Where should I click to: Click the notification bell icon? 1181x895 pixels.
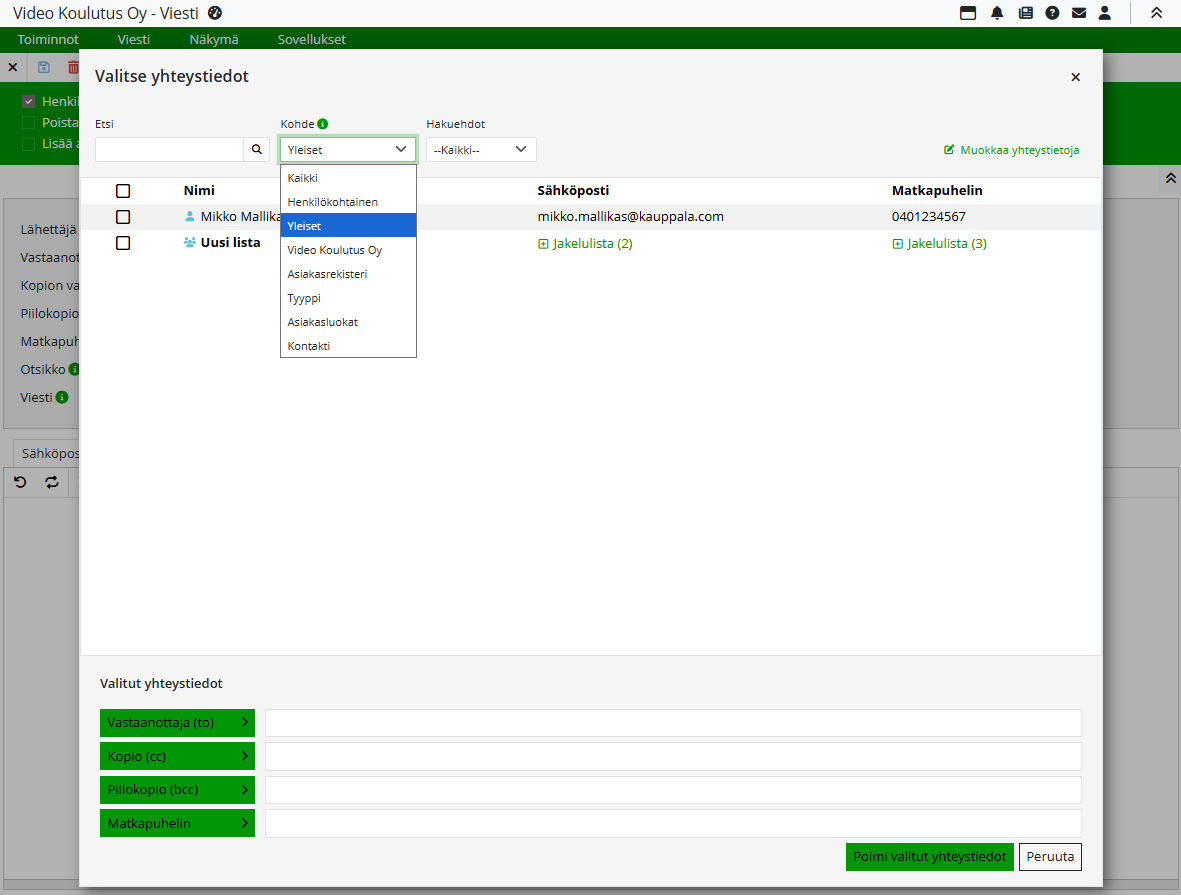tap(997, 13)
